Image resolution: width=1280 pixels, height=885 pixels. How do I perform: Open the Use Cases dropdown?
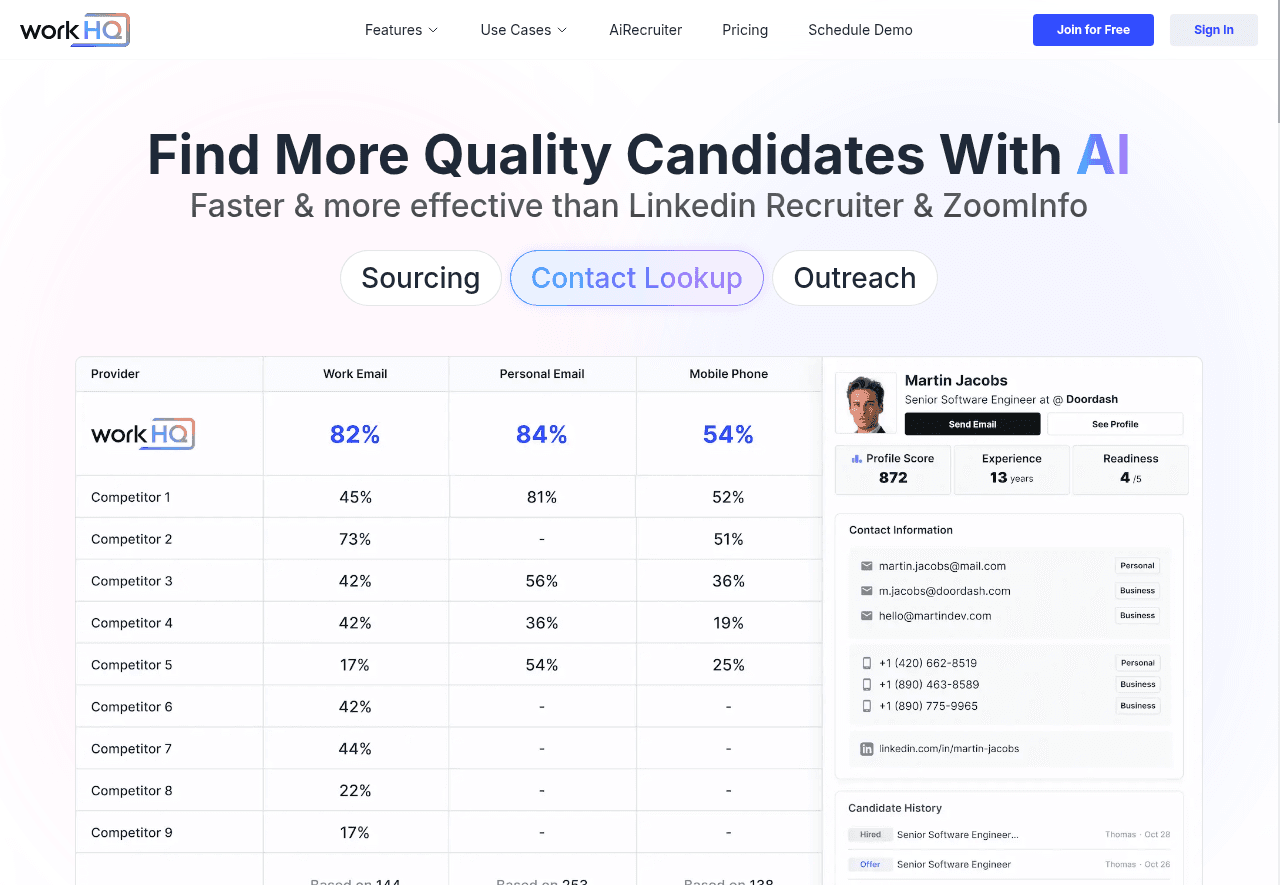[x=523, y=30]
